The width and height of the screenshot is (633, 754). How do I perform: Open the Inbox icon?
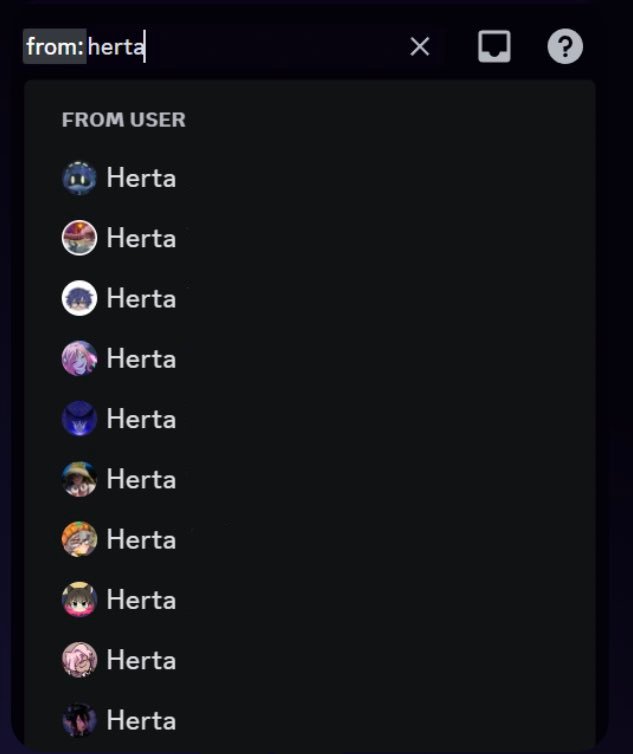494,47
